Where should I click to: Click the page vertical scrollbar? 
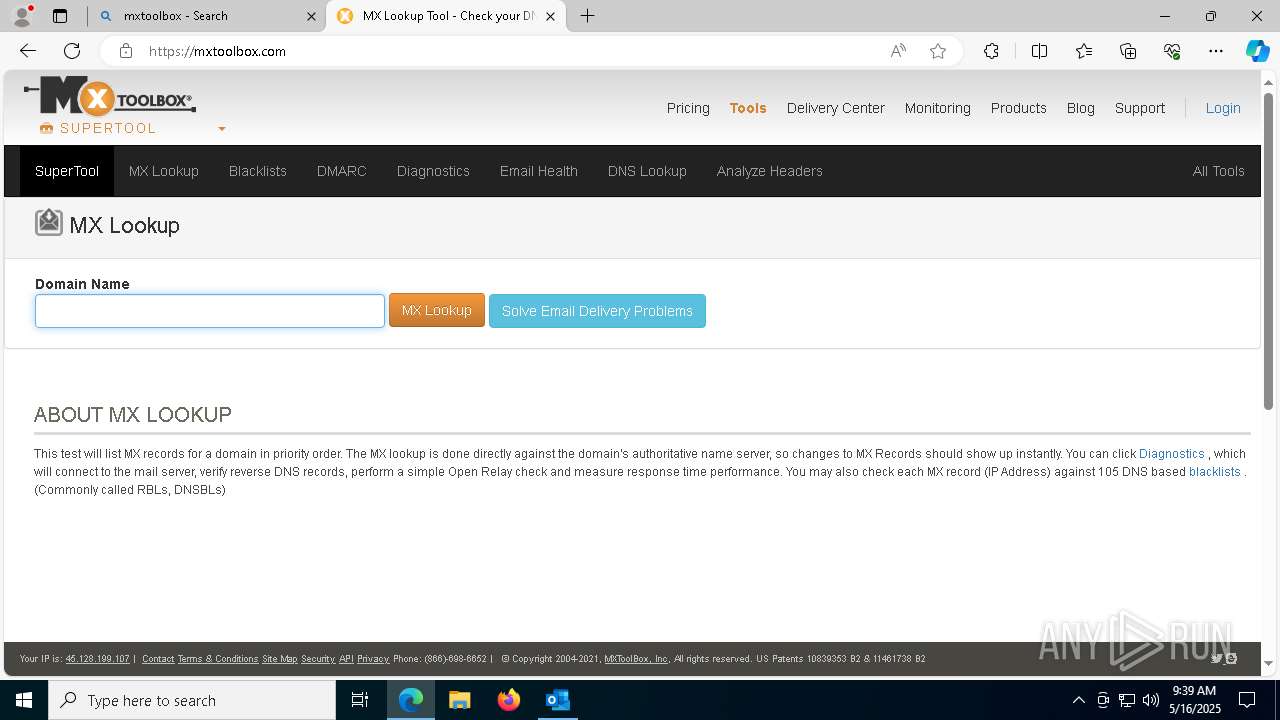click(x=1269, y=250)
